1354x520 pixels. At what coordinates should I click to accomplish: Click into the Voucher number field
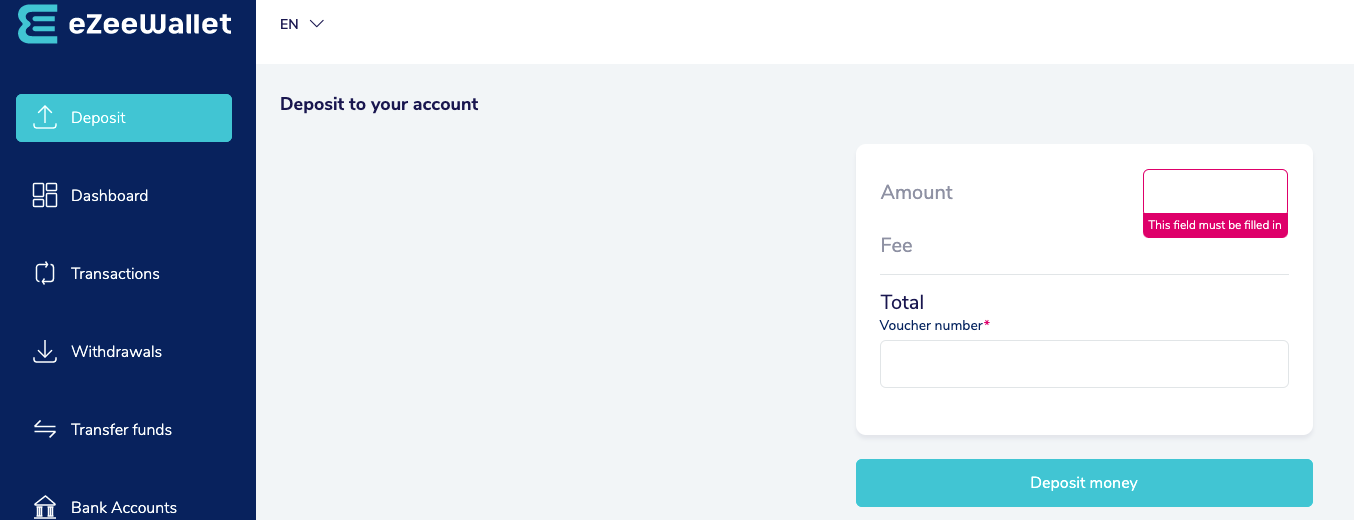point(1084,364)
